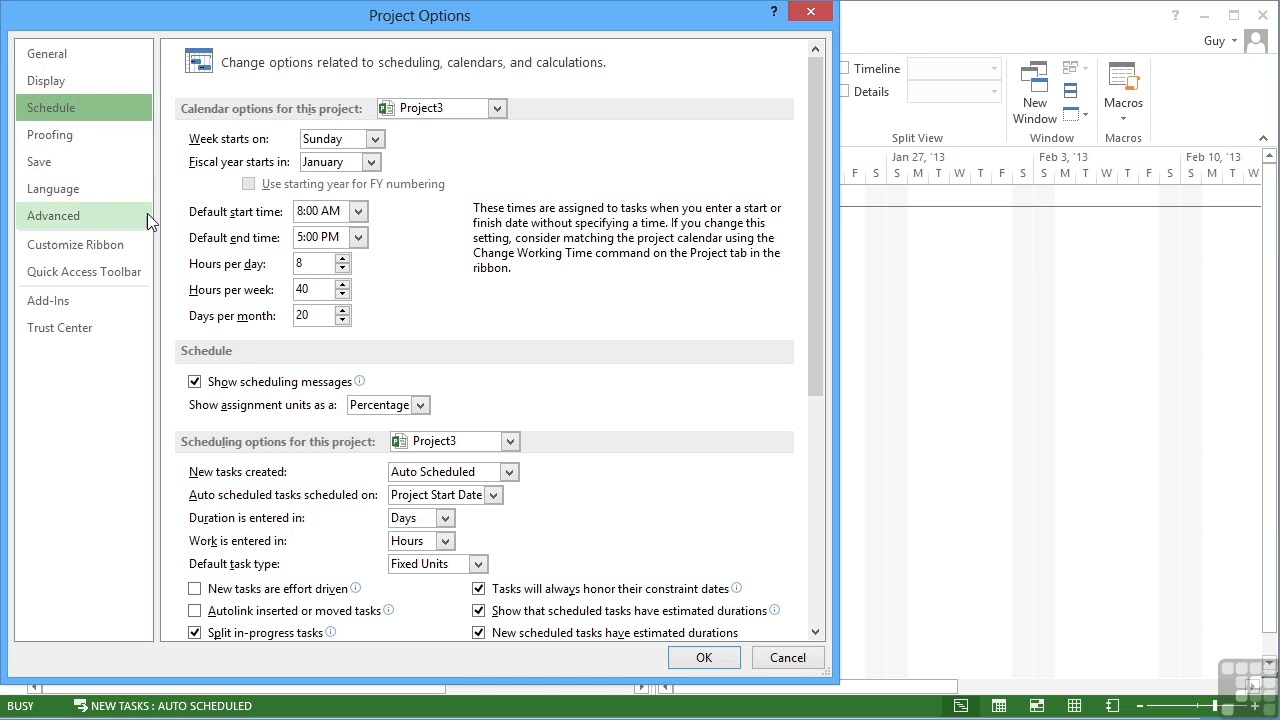Select the General category in Project Options
1280x720 pixels.
[x=84, y=54]
